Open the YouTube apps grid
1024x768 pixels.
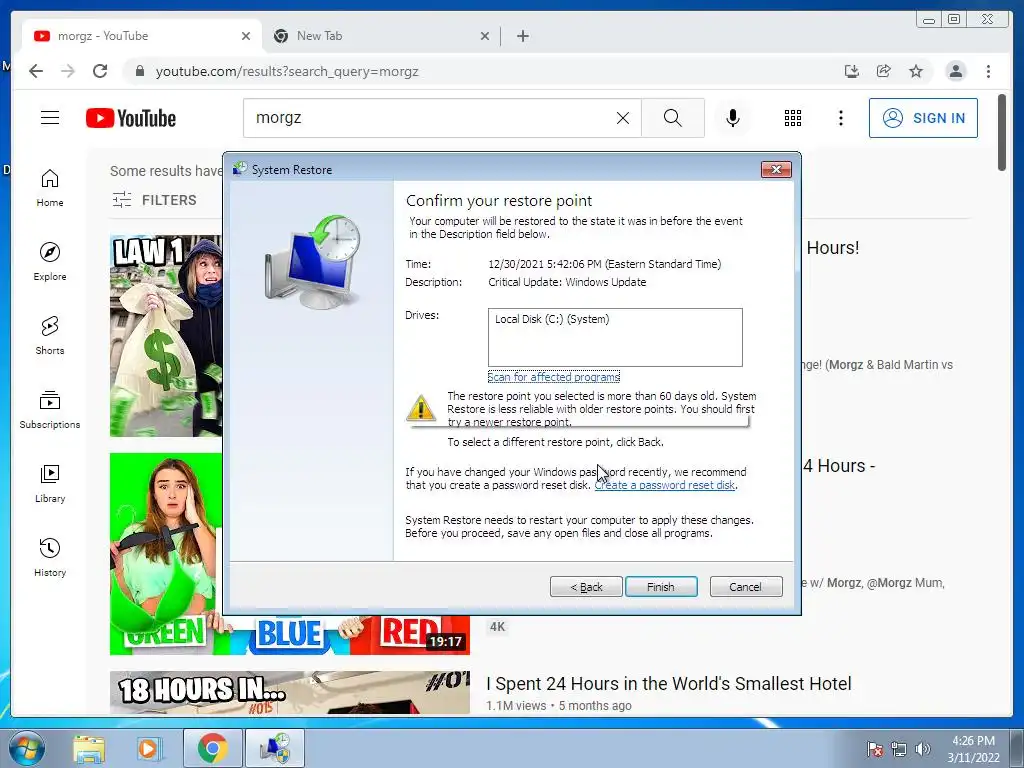pyautogui.click(x=793, y=118)
